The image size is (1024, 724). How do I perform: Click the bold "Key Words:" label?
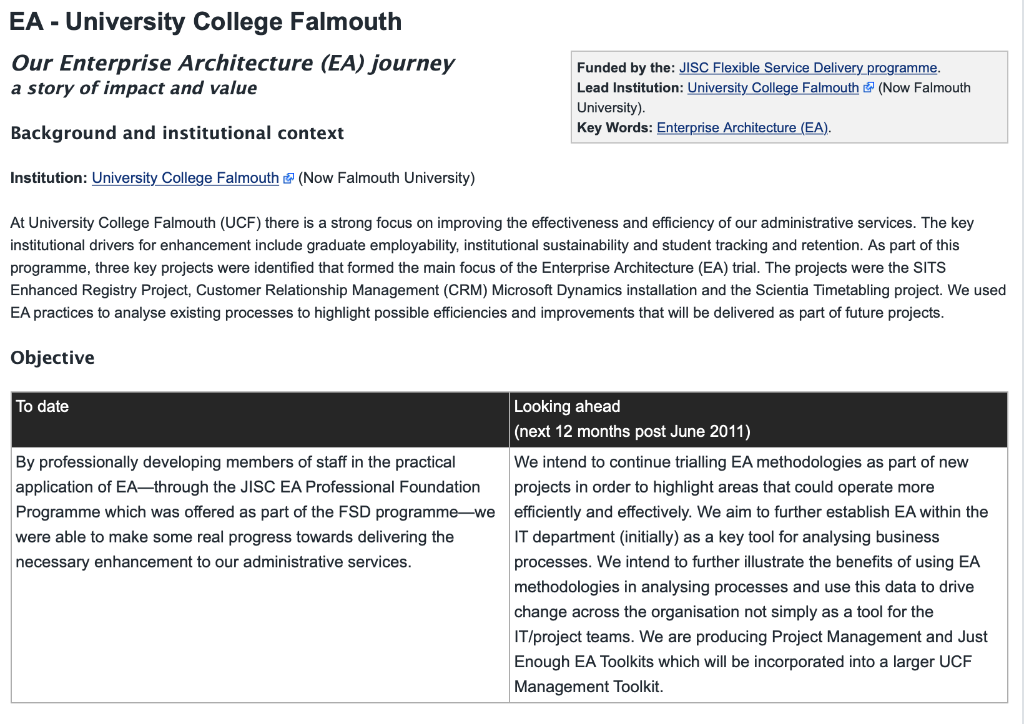point(614,128)
